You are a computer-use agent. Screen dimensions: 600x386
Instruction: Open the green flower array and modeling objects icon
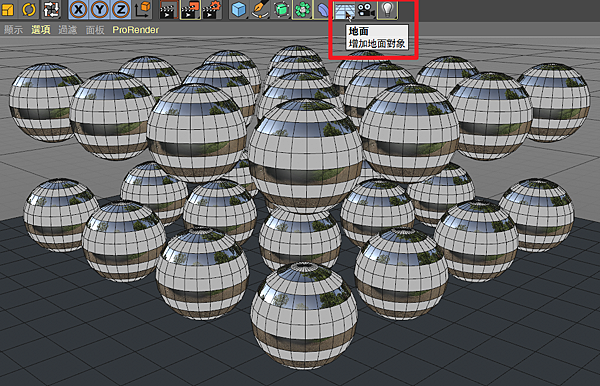(x=302, y=9)
